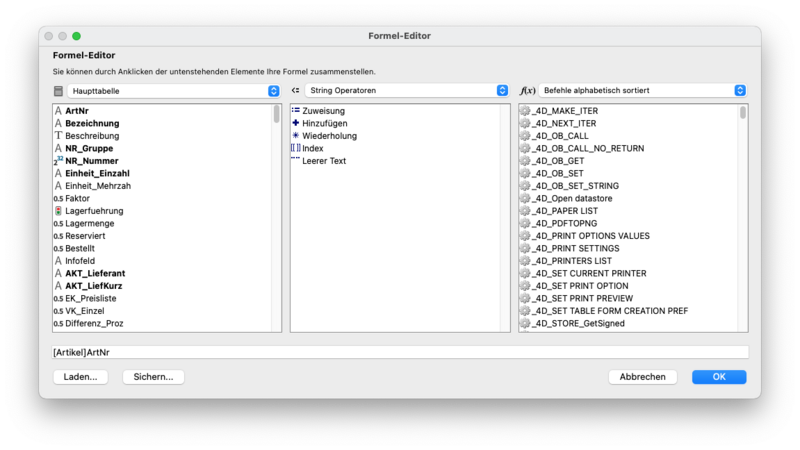
Task: Select the Bezeichnung field in list
Action: coord(92,123)
